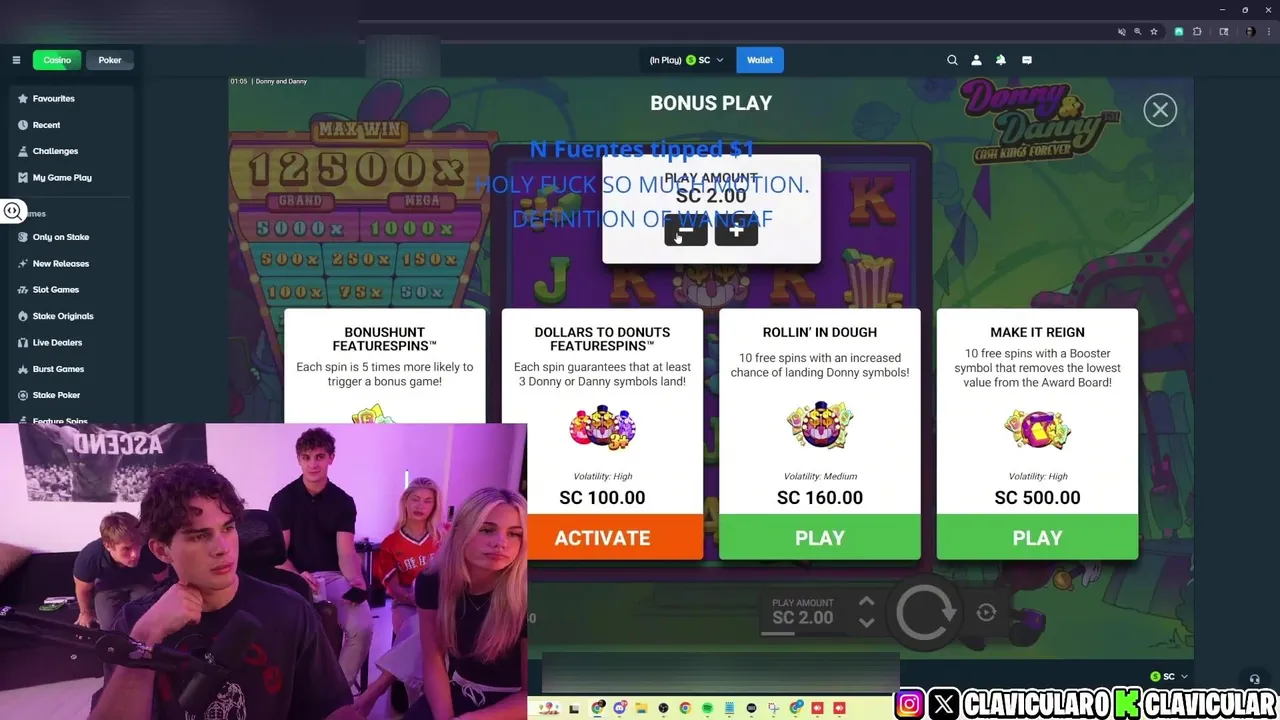Select Burst Games category
Viewport: 1280px width, 720px height.
coord(71,369)
